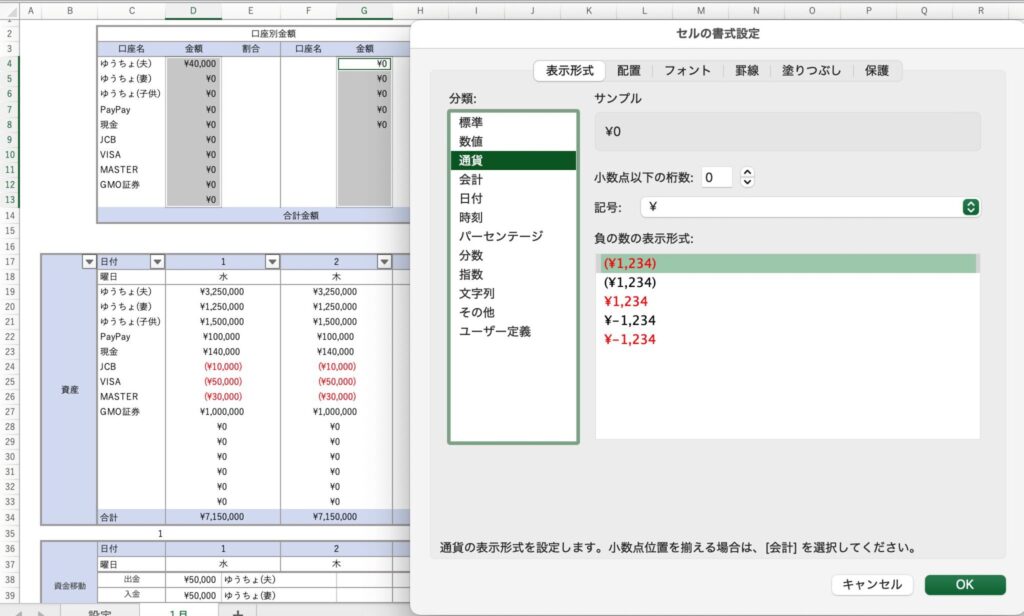Select the 塗りつぶし tab
The width and height of the screenshot is (1024, 616).
811,71
